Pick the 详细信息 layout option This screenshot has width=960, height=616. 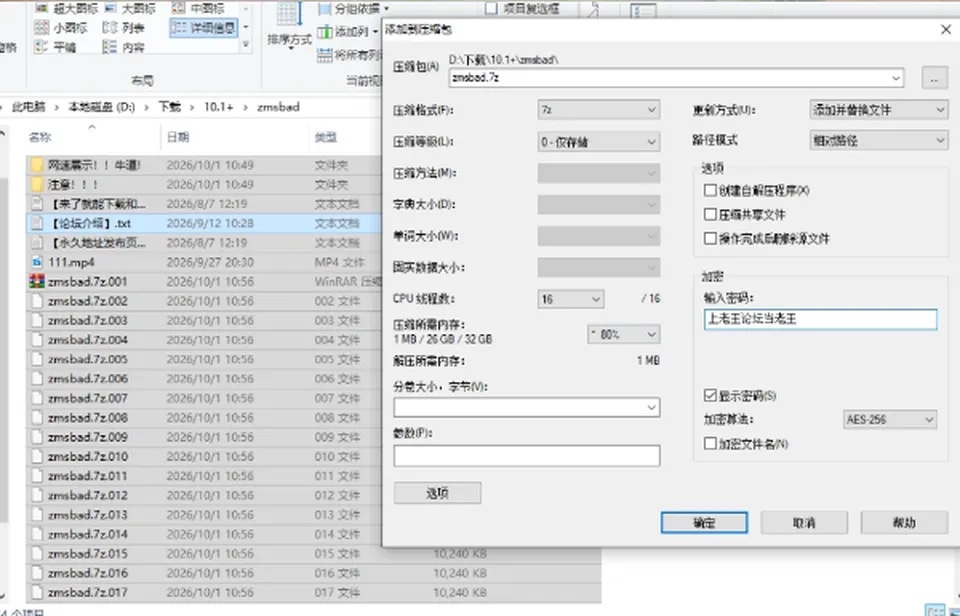coord(203,28)
